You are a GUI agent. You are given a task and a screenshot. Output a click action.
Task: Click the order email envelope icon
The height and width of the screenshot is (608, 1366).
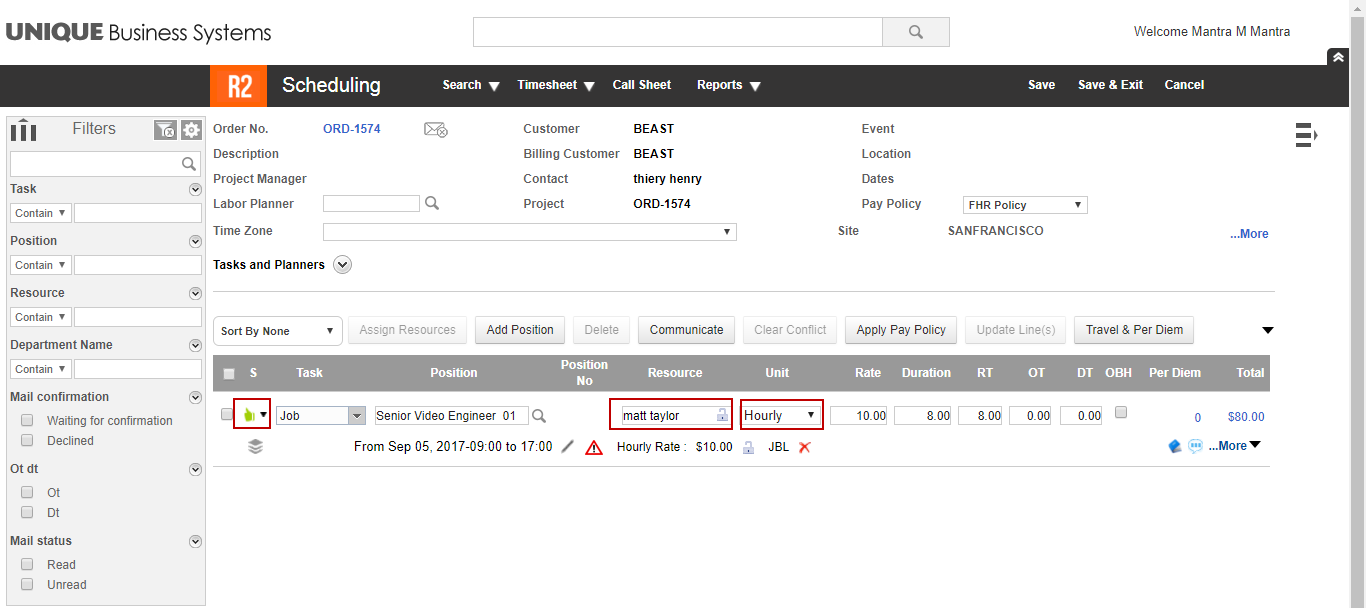point(435,129)
